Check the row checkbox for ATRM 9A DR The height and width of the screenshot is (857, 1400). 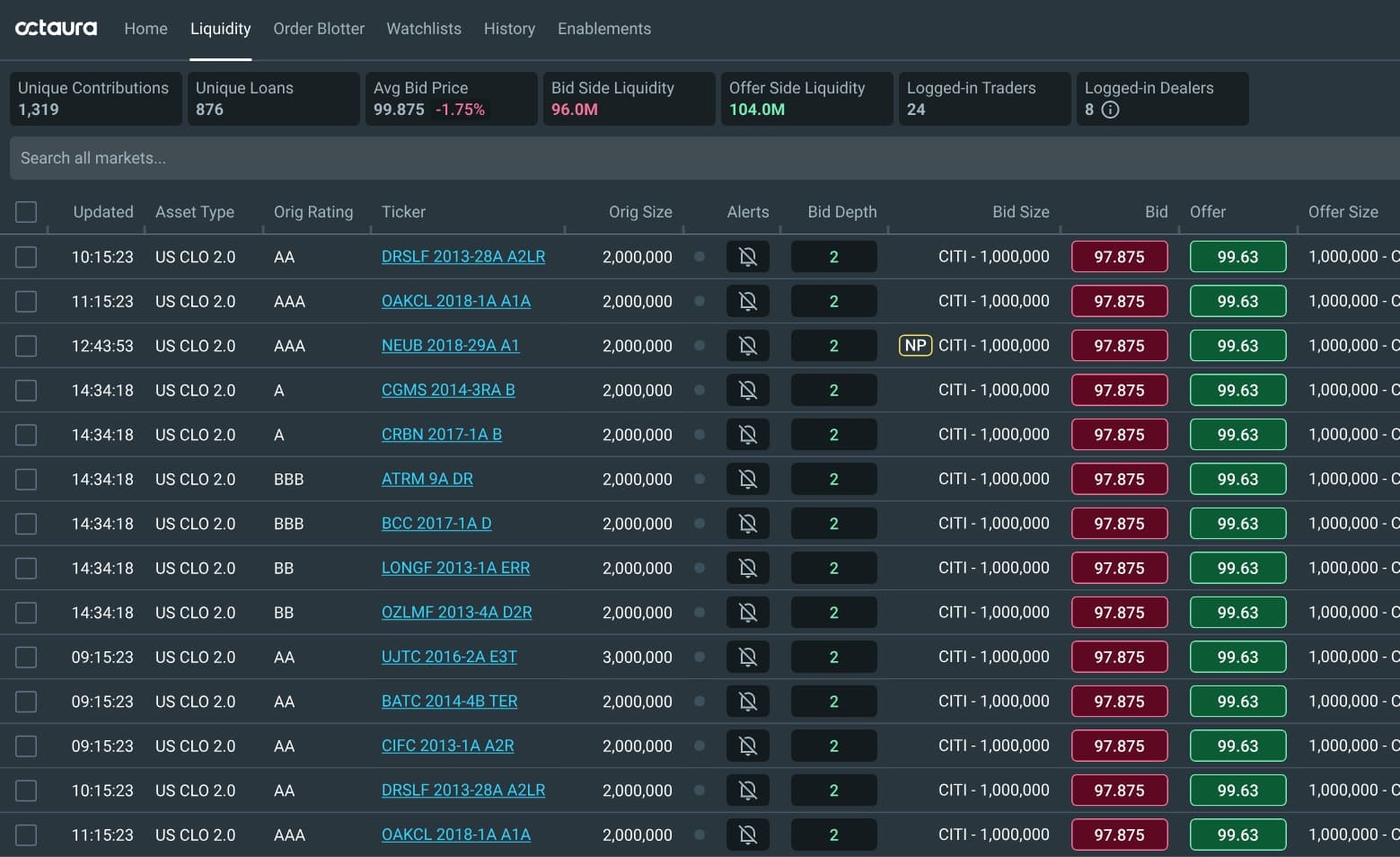click(26, 479)
